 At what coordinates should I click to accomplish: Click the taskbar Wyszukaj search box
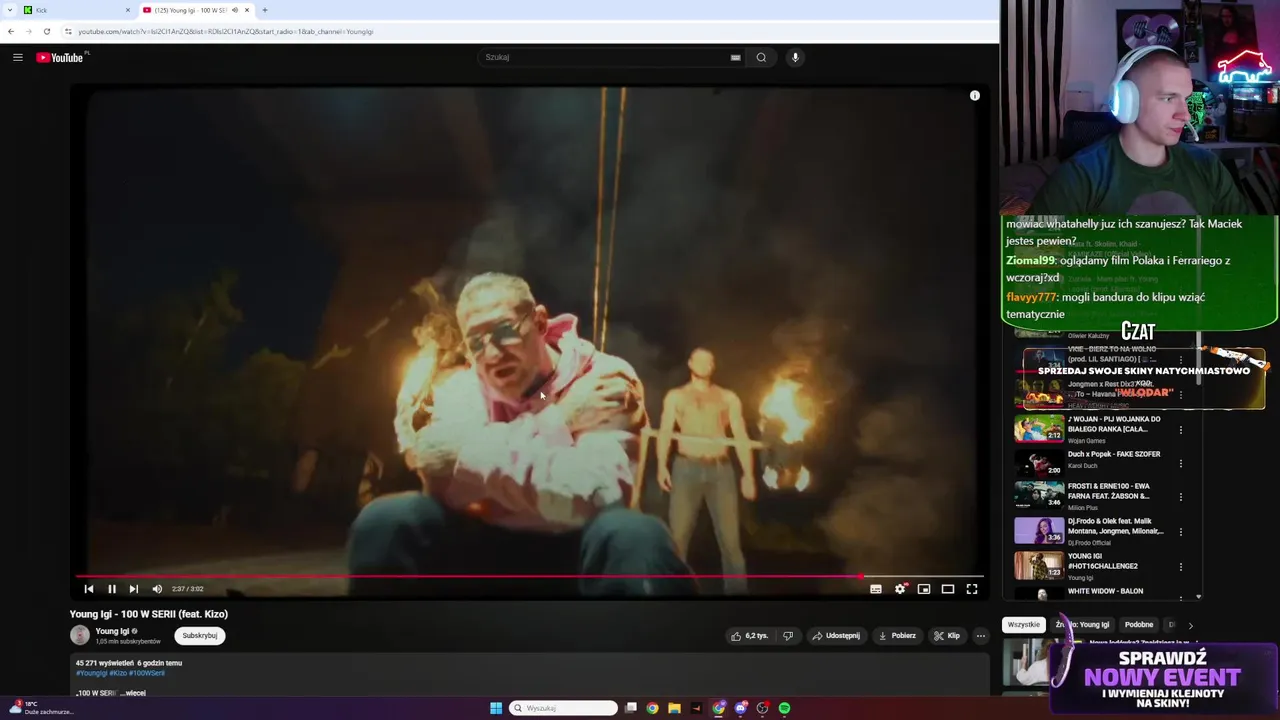pyautogui.click(x=563, y=708)
